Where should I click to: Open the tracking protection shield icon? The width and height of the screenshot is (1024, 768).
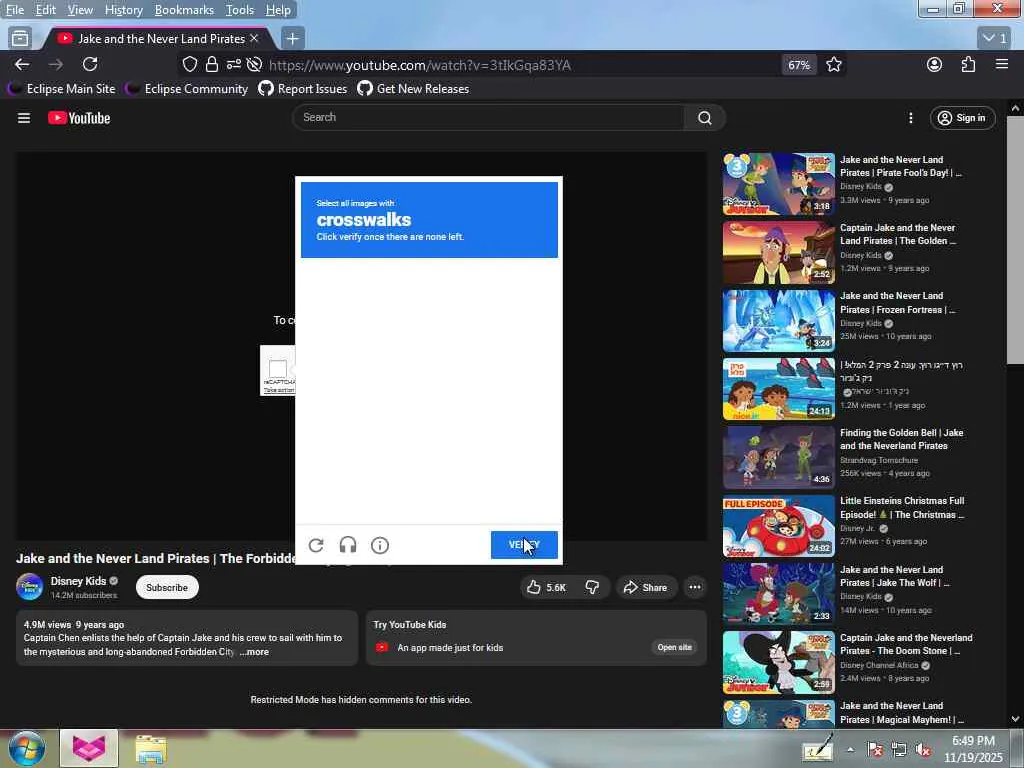[189, 64]
